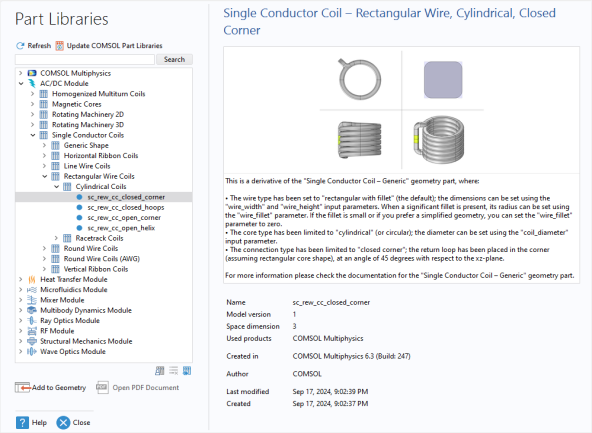Select the sc_rew_cc_open_helix part
Viewport: 592px width, 433px height.
coord(121,228)
